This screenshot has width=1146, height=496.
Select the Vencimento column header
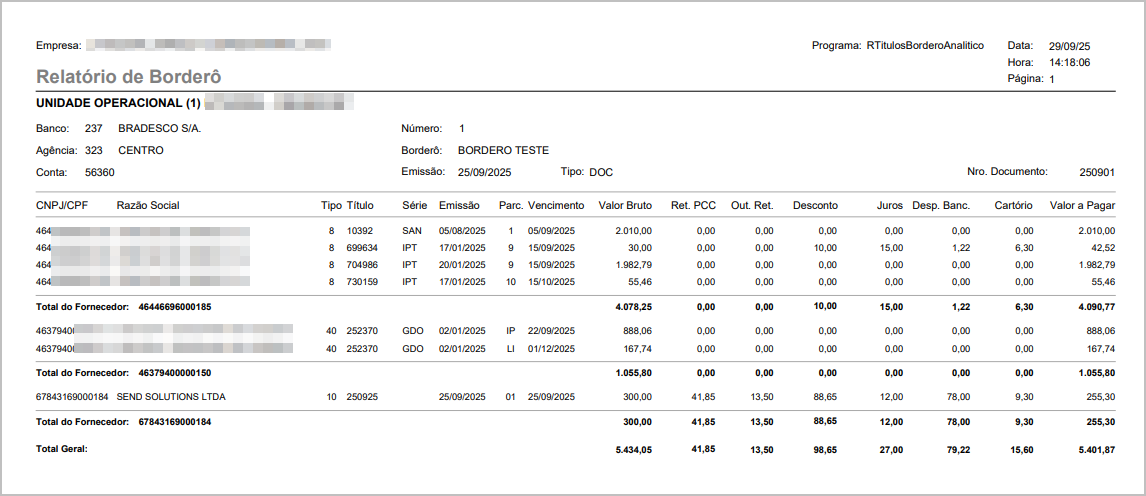[556, 205]
